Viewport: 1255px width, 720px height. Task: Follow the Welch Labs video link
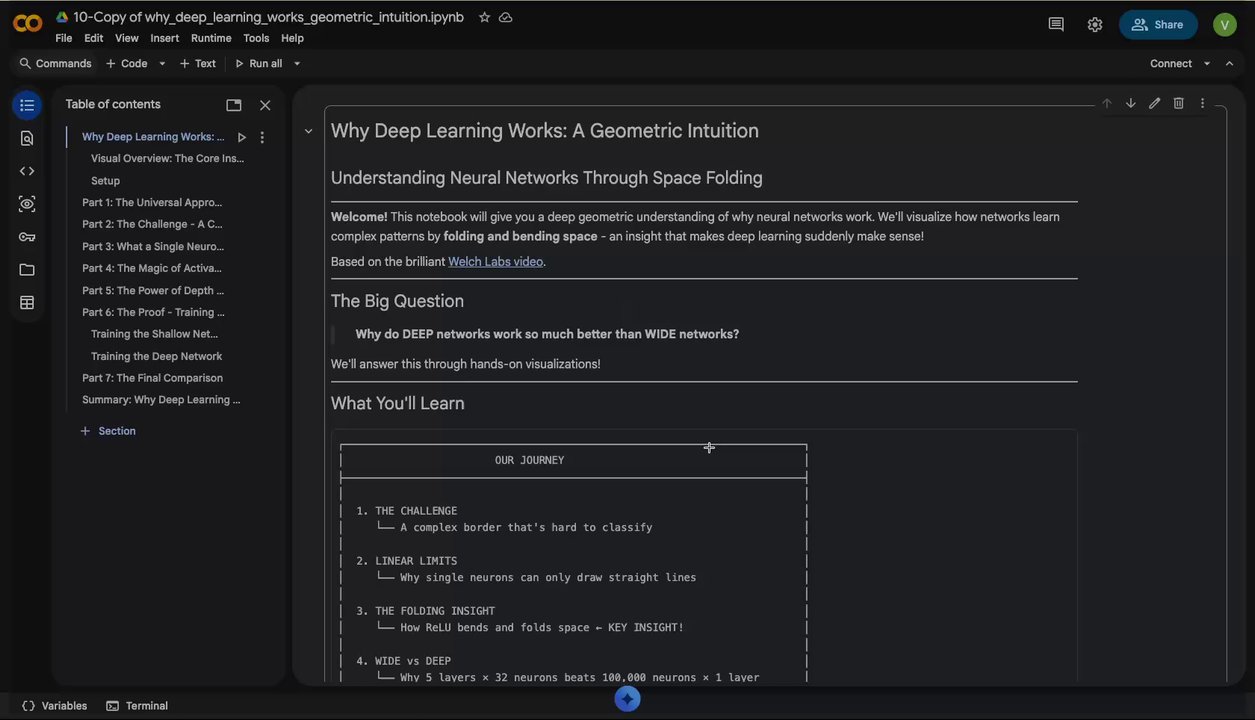point(495,262)
